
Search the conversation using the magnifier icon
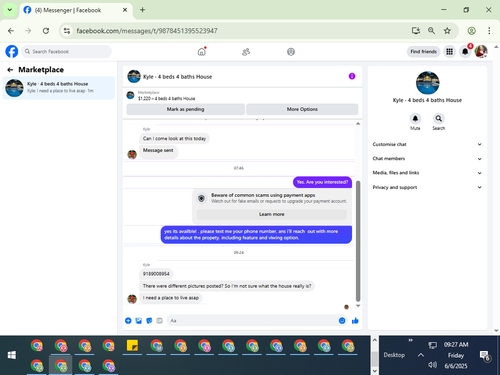pyautogui.click(x=439, y=118)
